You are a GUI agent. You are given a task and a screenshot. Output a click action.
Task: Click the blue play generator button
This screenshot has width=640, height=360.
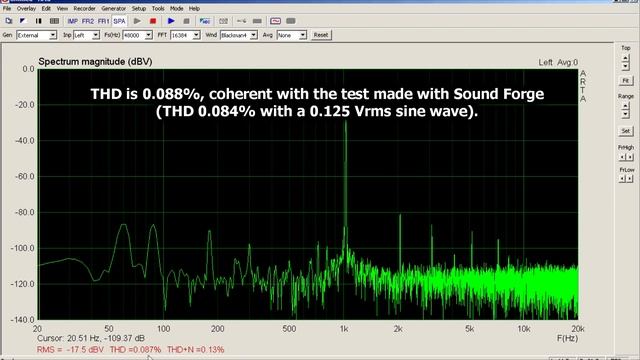point(171,21)
